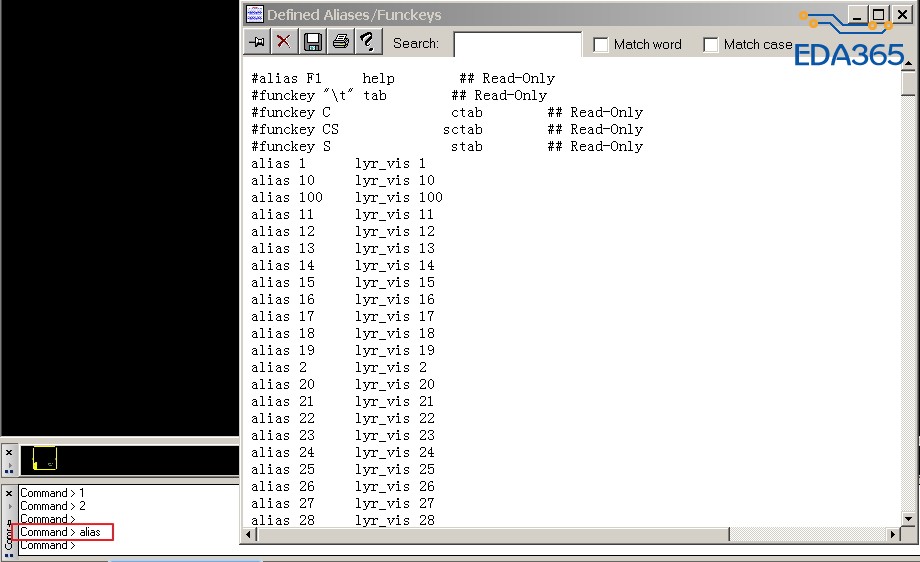This screenshot has height=562, width=920.
Task: Click the last empty Command prompt line
Action: click(48, 545)
